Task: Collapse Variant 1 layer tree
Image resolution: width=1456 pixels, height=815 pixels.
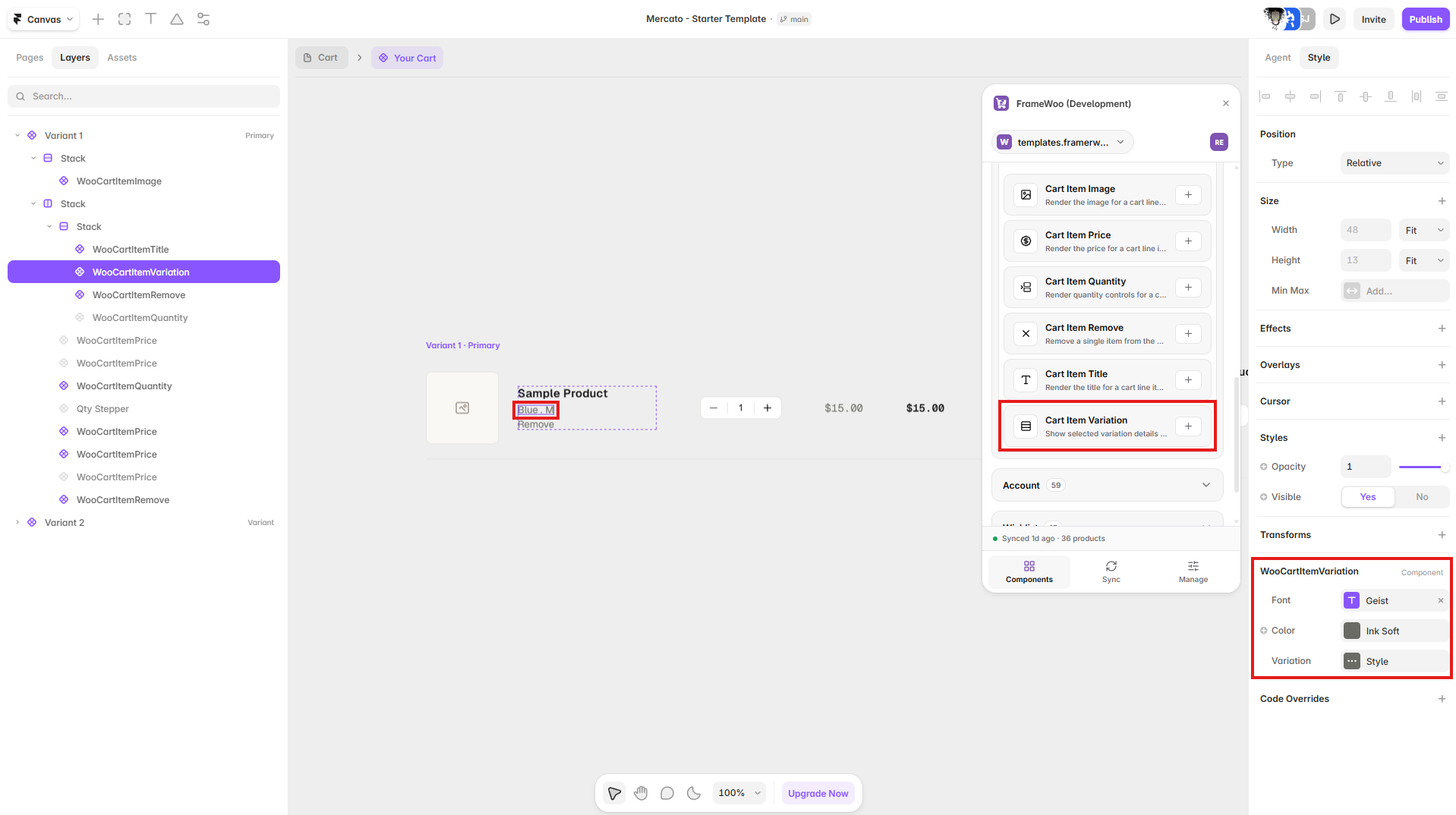Action: (x=17, y=136)
